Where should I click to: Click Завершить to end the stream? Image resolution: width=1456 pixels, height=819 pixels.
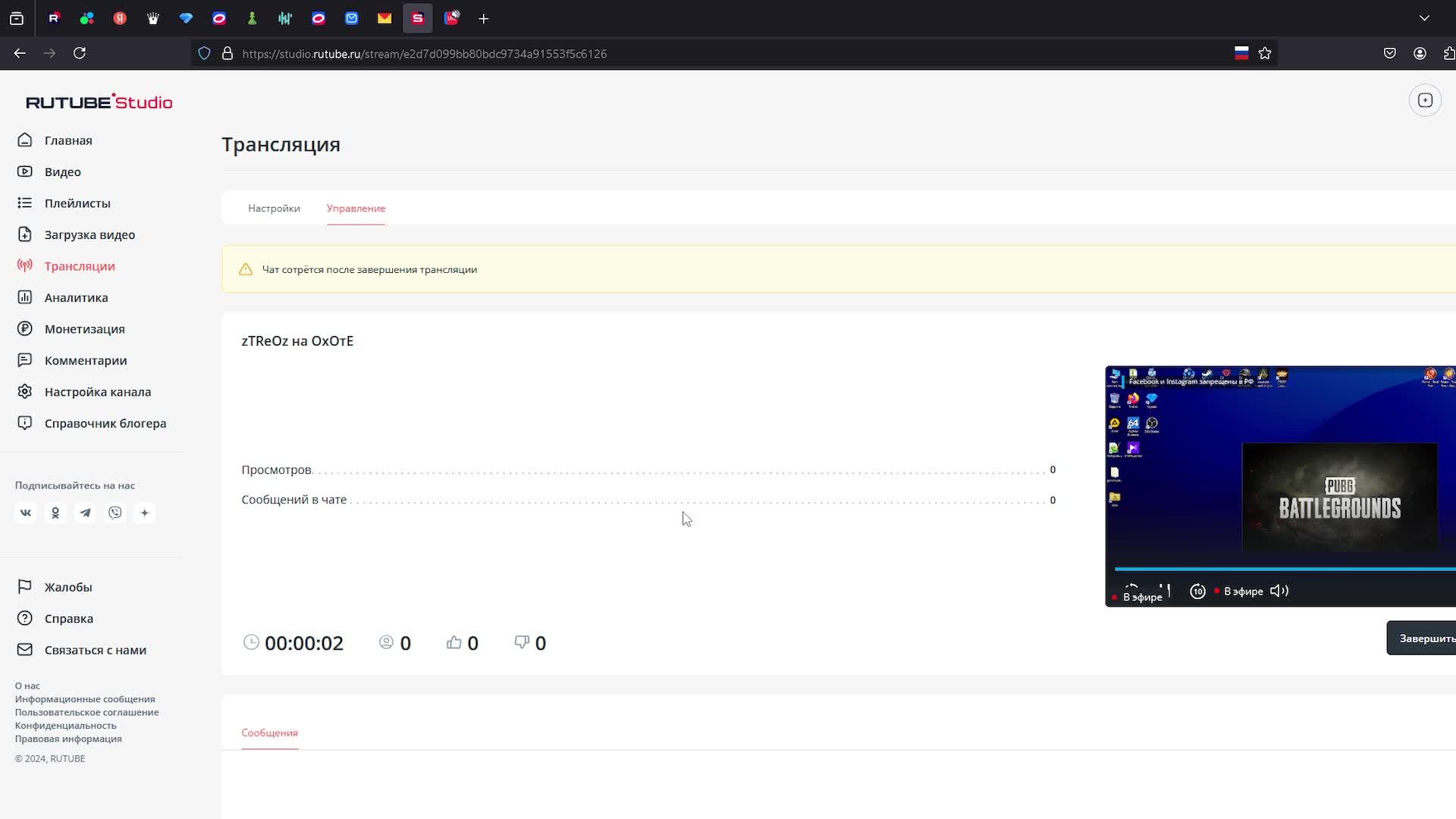(1422, 639)
